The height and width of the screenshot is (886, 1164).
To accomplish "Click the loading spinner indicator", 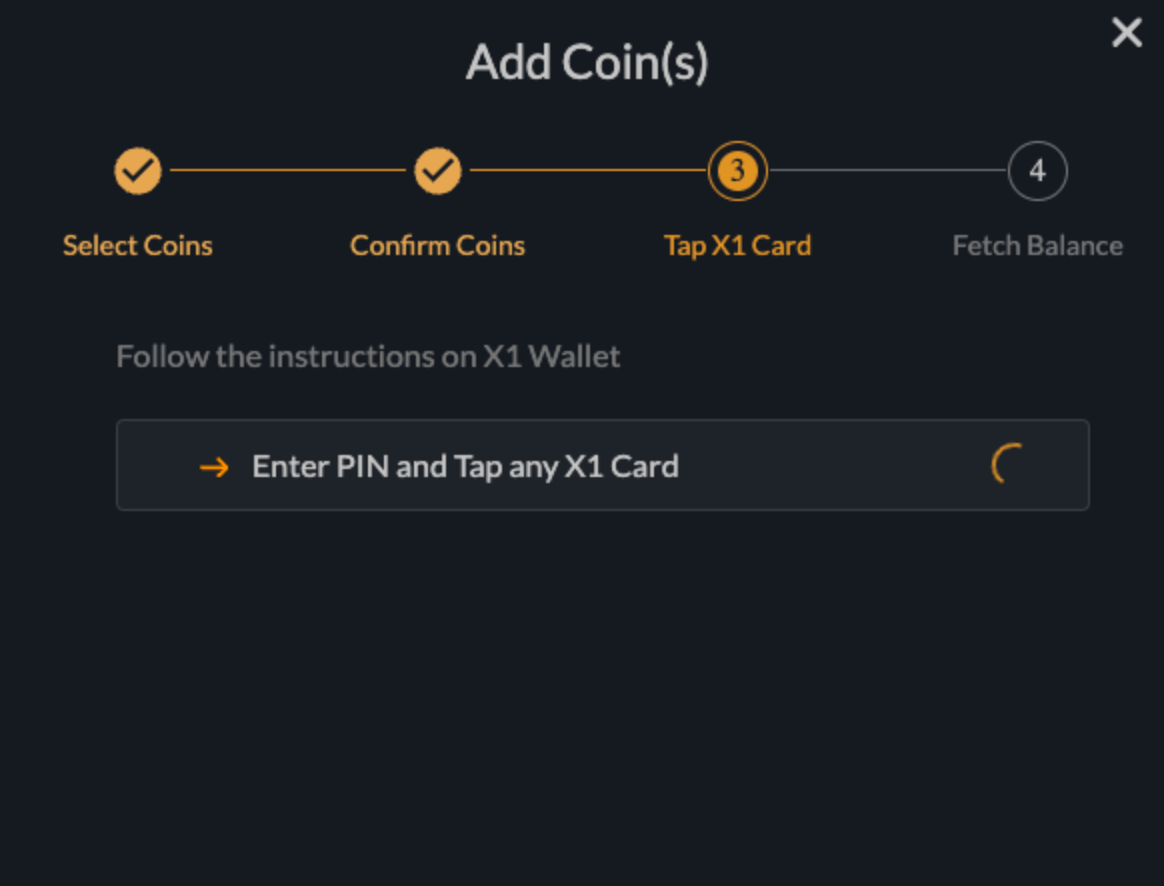I will point(1004,465).
